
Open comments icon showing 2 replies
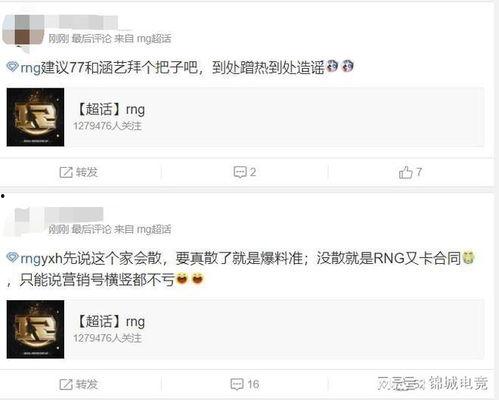[x=240, y=172]
